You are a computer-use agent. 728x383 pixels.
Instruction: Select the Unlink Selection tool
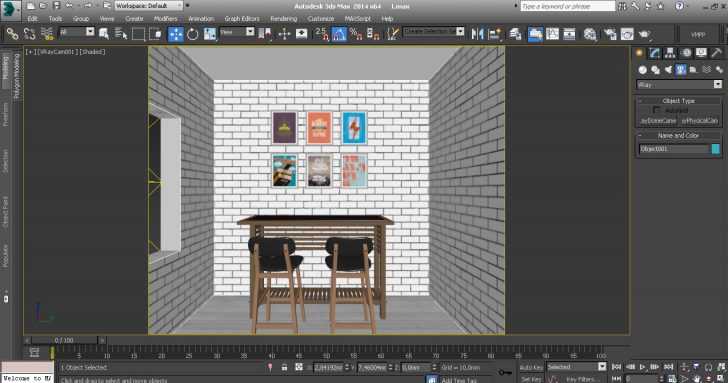coord(29,33)
